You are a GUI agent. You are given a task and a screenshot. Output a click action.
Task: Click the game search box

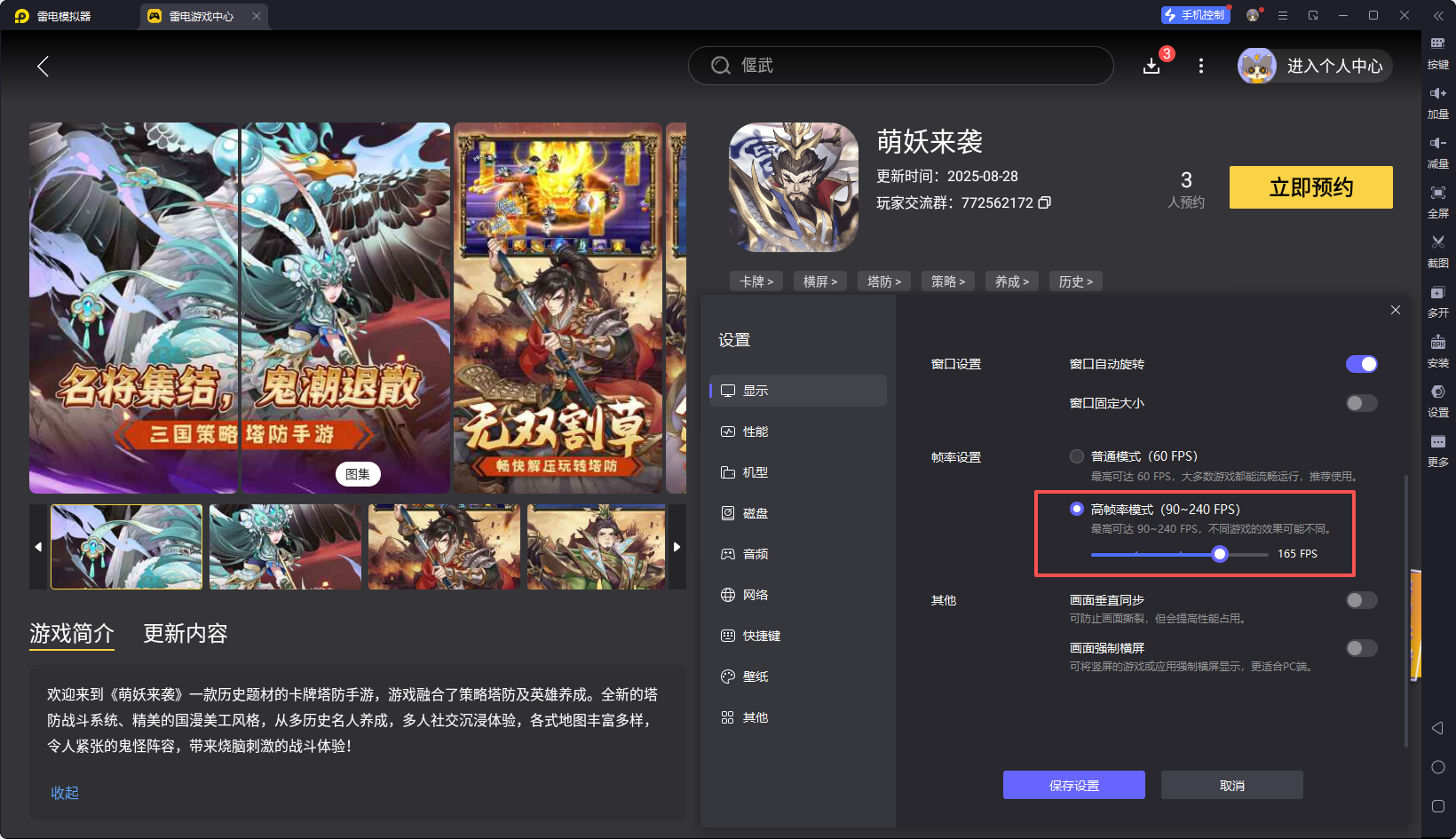[x=900, y=66]
